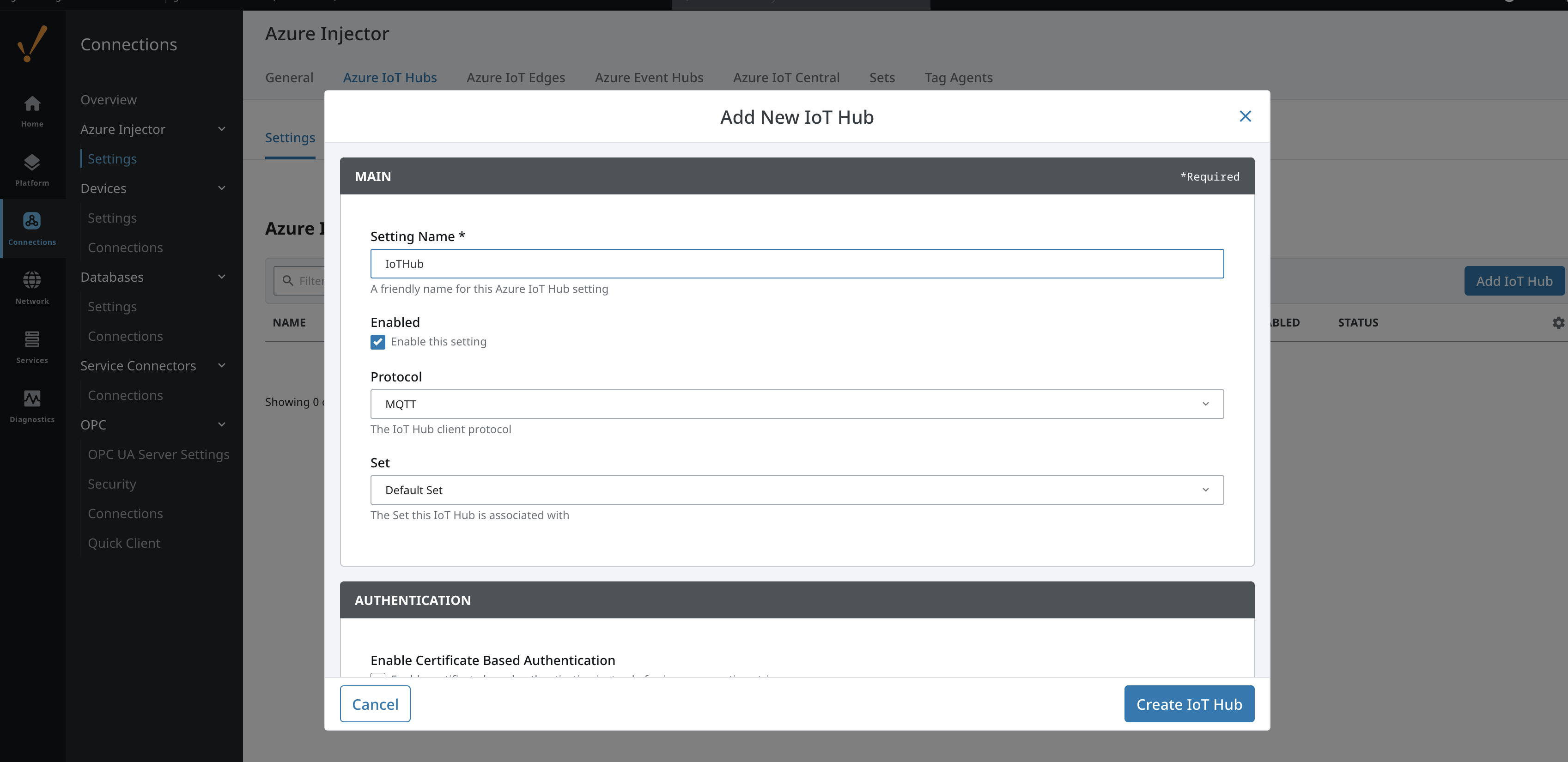Uncheck Enable this setting checkbox

(x=377, y=342)
